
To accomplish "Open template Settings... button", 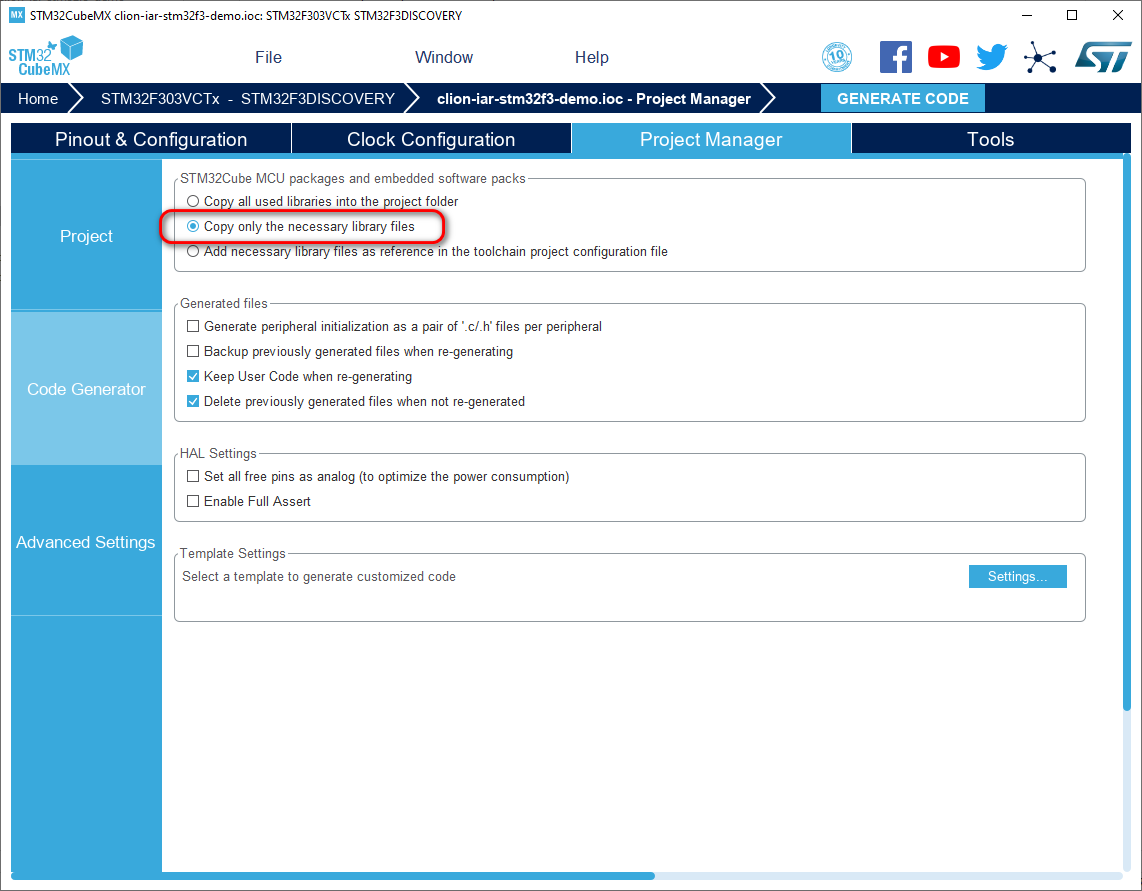I will [x=1017, y=576].
